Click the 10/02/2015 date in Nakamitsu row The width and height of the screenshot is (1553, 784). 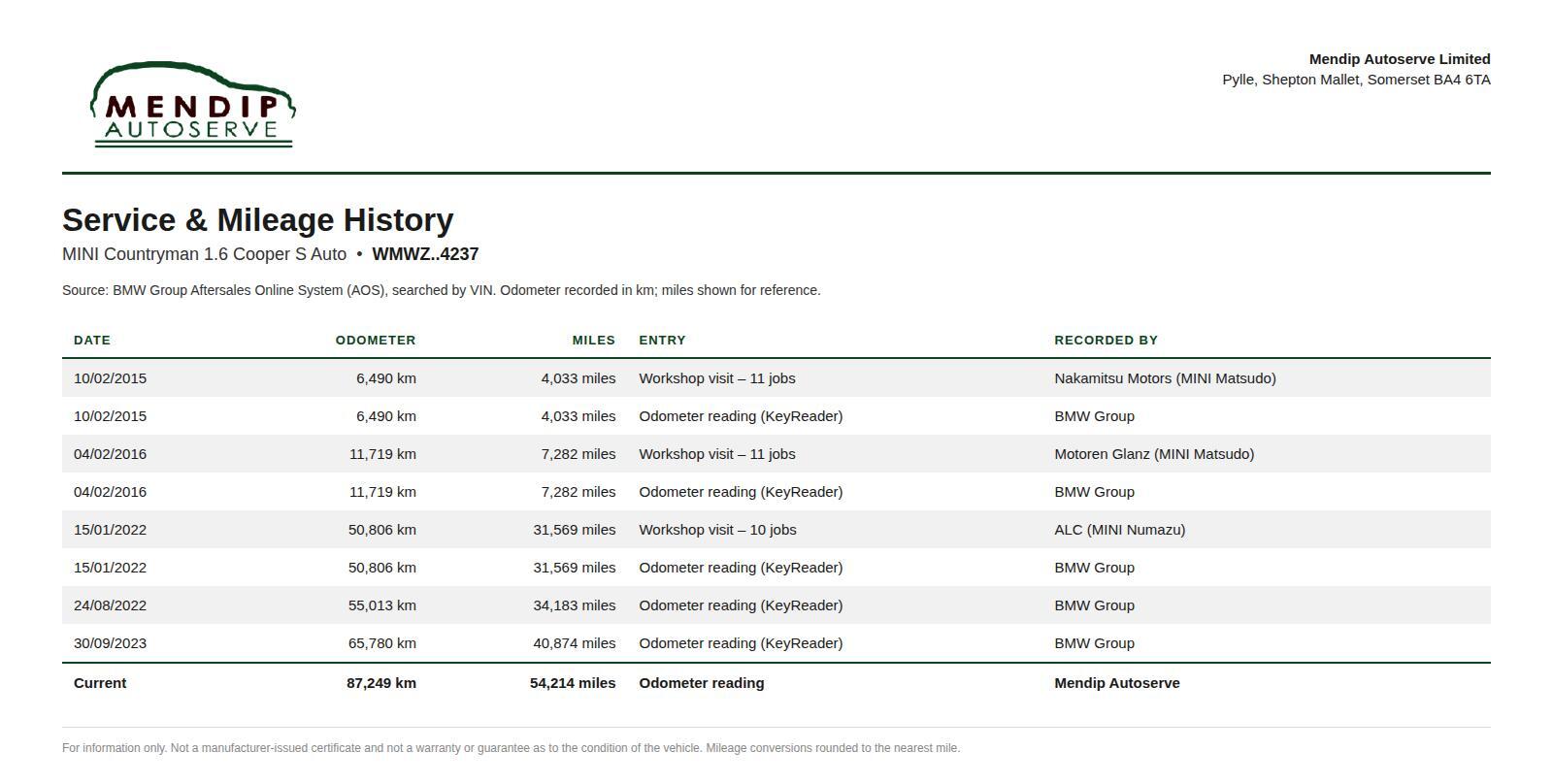[x=110, y=378]
